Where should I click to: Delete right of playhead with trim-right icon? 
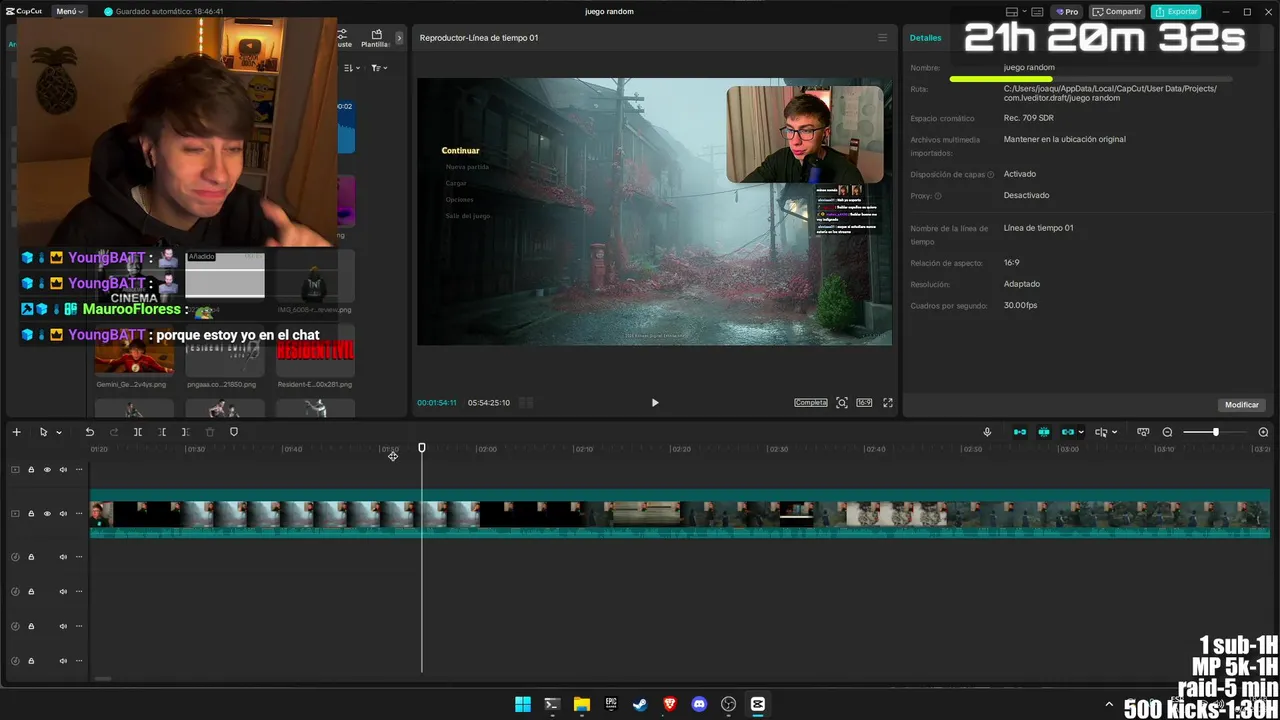(185, 432)
